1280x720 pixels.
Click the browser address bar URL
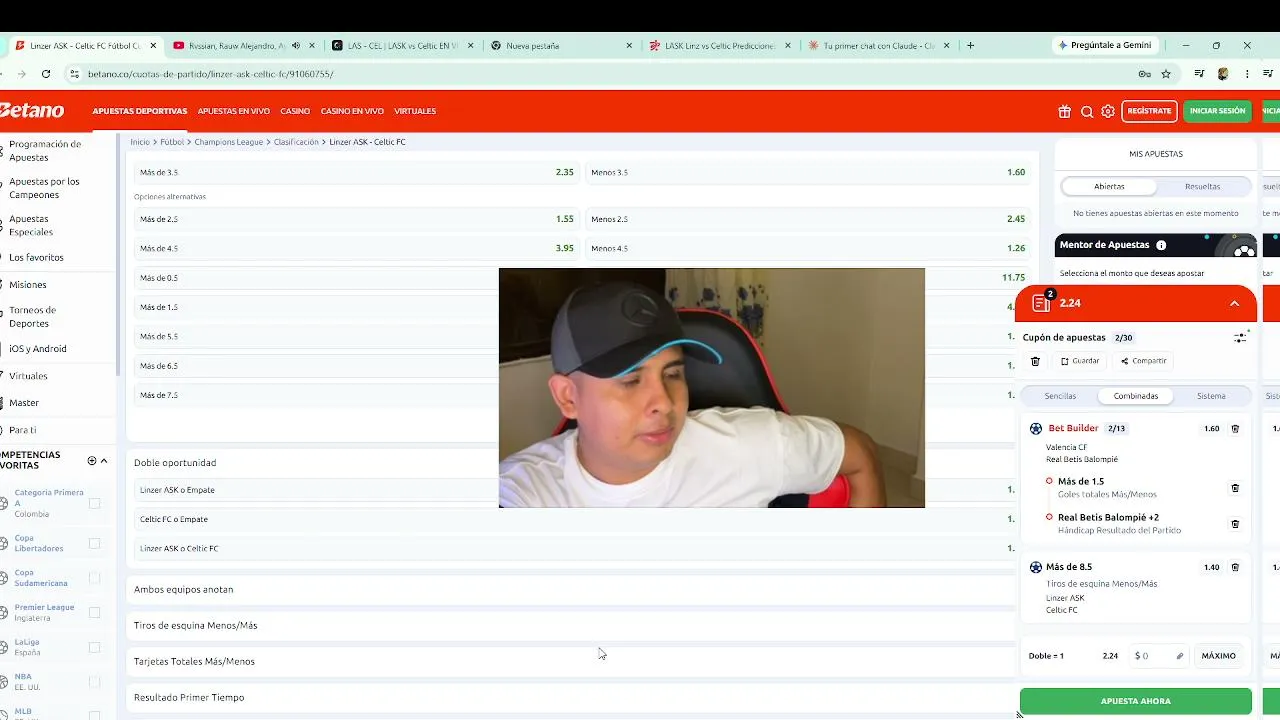pos(210,74)
